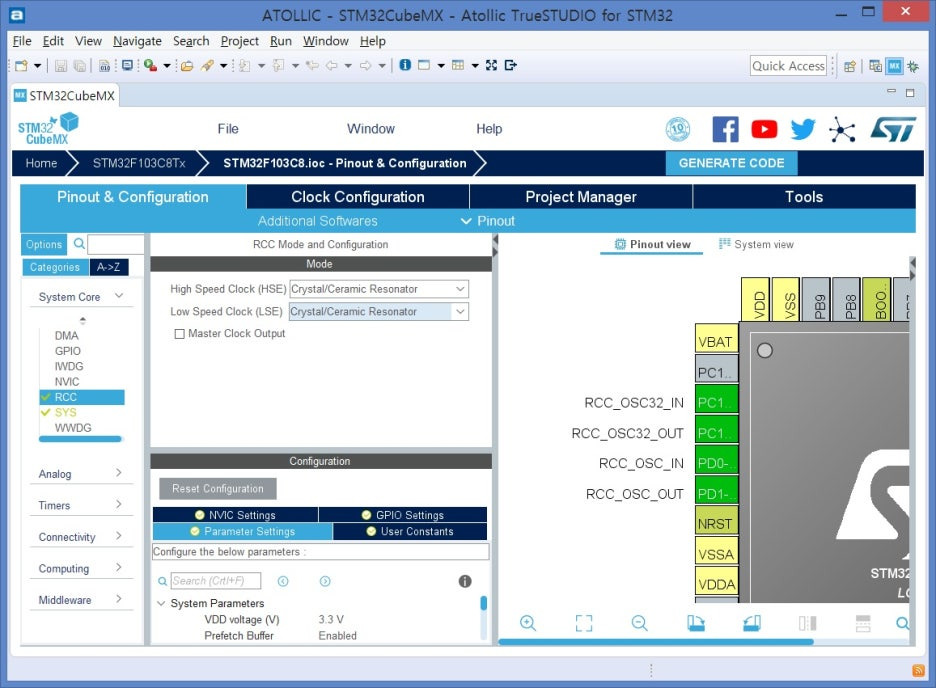Image resolution: width=936 pixels, height=688 pixels.
Task: Open the User Constants tab
Action: (410, 531)
